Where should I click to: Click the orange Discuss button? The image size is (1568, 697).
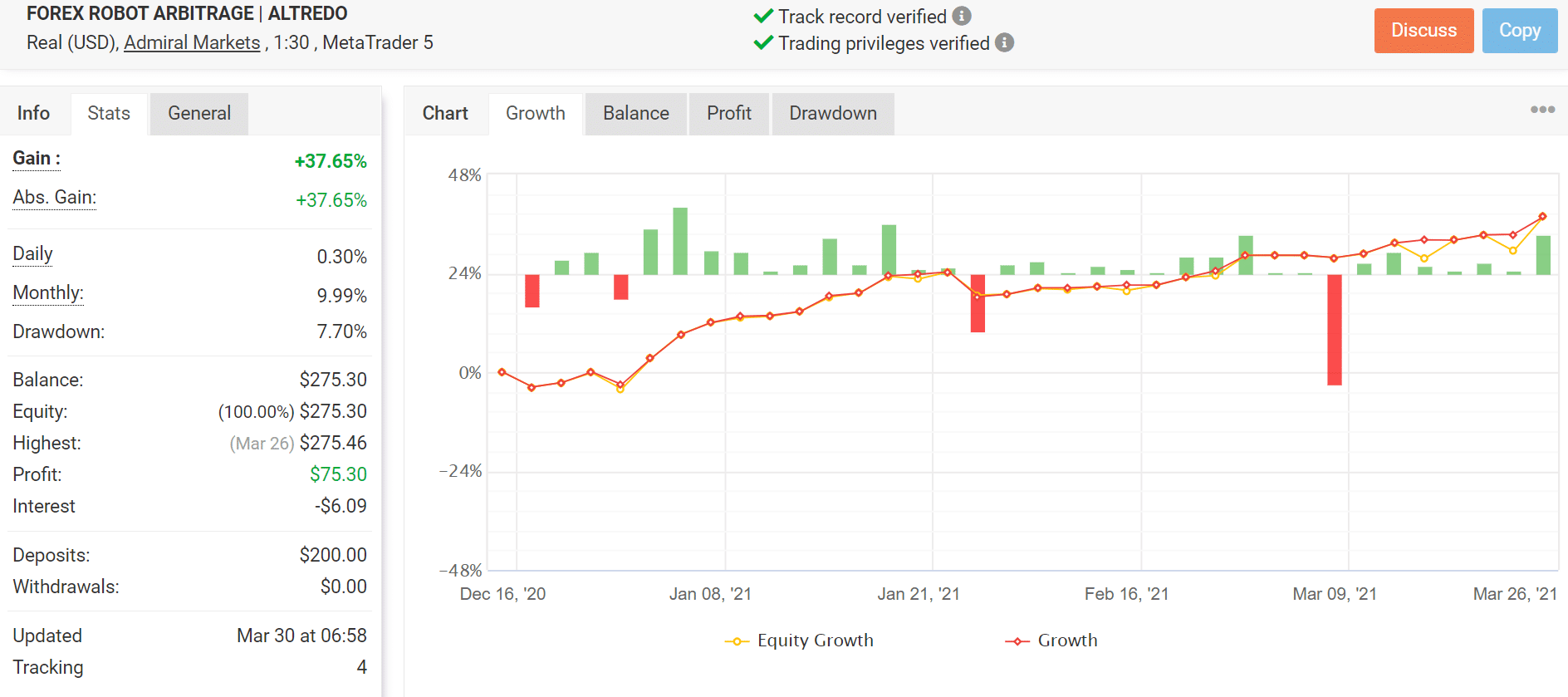coord(1423,31)
